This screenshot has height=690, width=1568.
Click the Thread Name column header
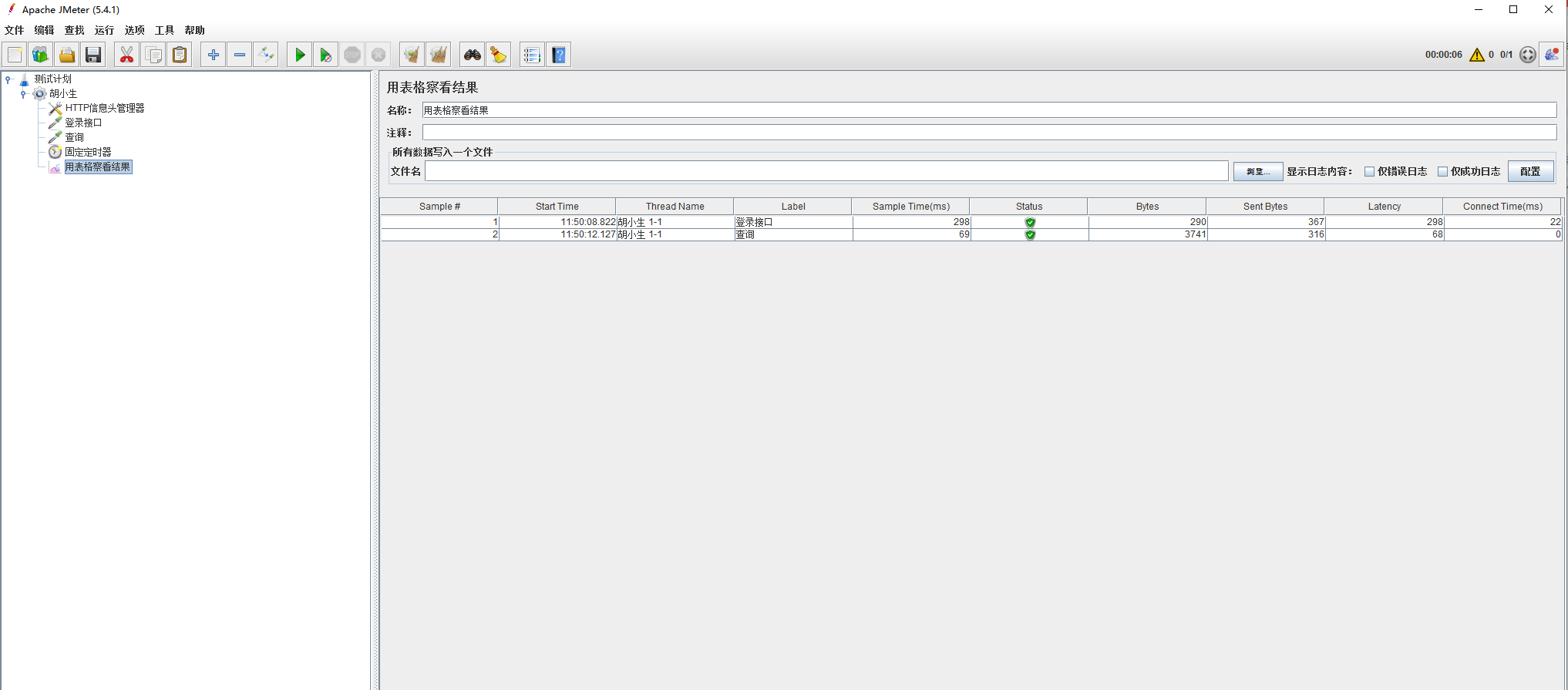coord(675,206)
